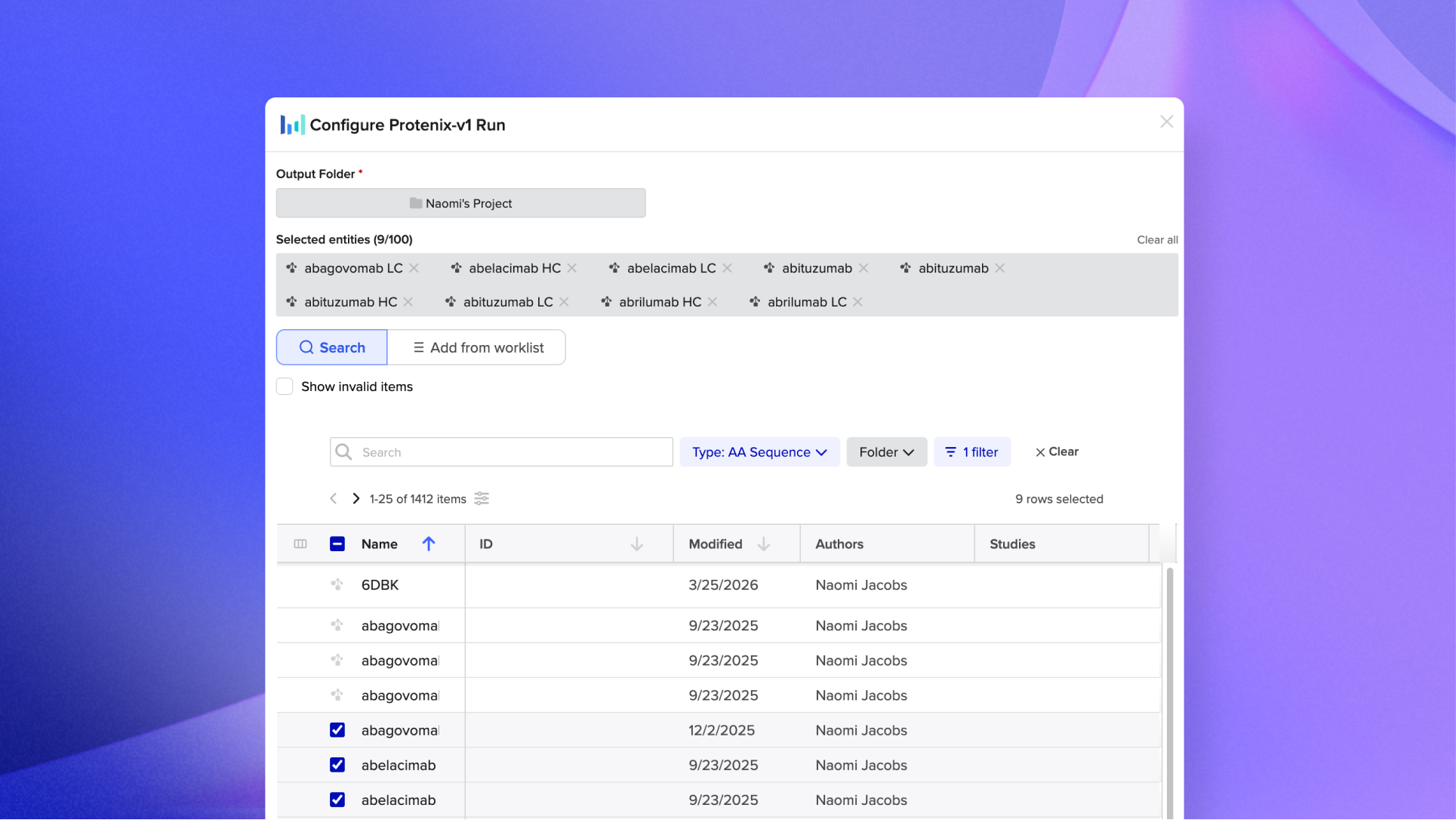Viewport: 1456px width, 820px height.
Task: Choose Naomi's Project output folder
Action: click(460, 203)
